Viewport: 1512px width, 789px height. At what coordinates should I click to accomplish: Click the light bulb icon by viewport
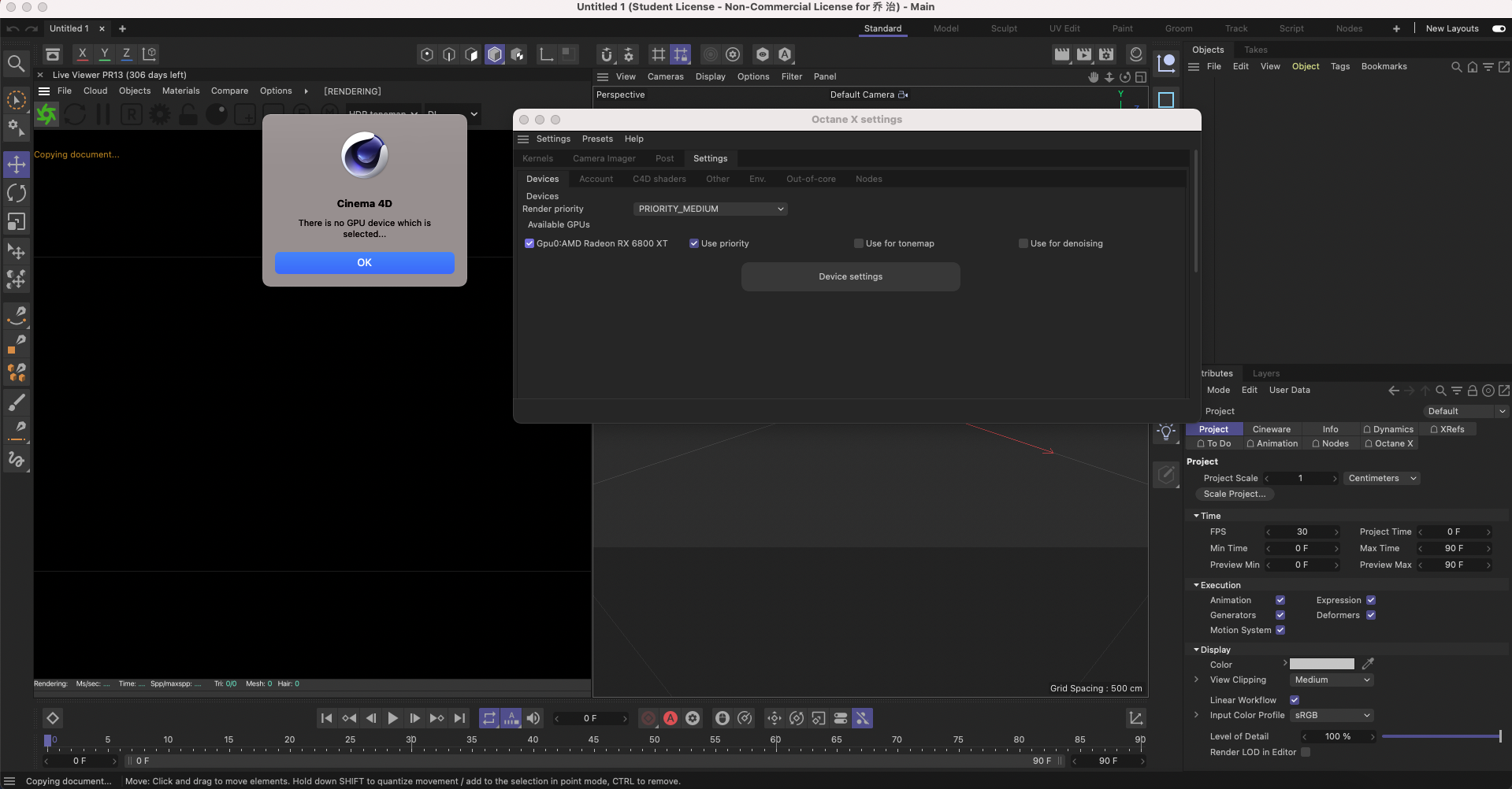coord(1166,432)
